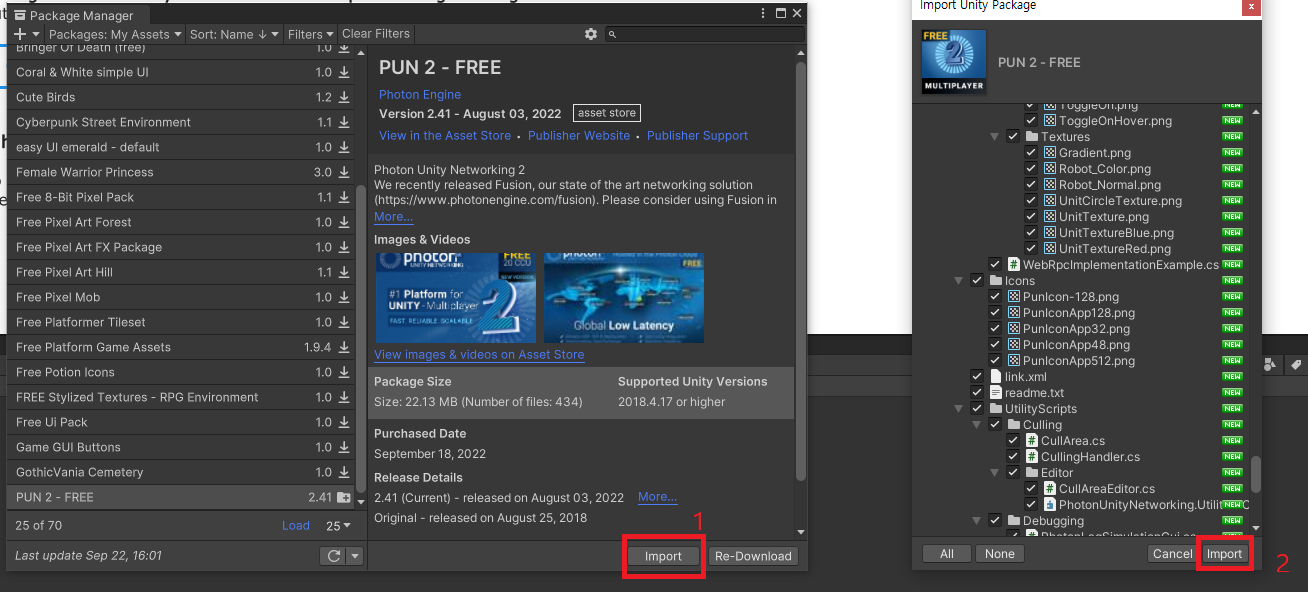
Task: Click download icon for Free Potion Icons
Action: coord(344,372)
